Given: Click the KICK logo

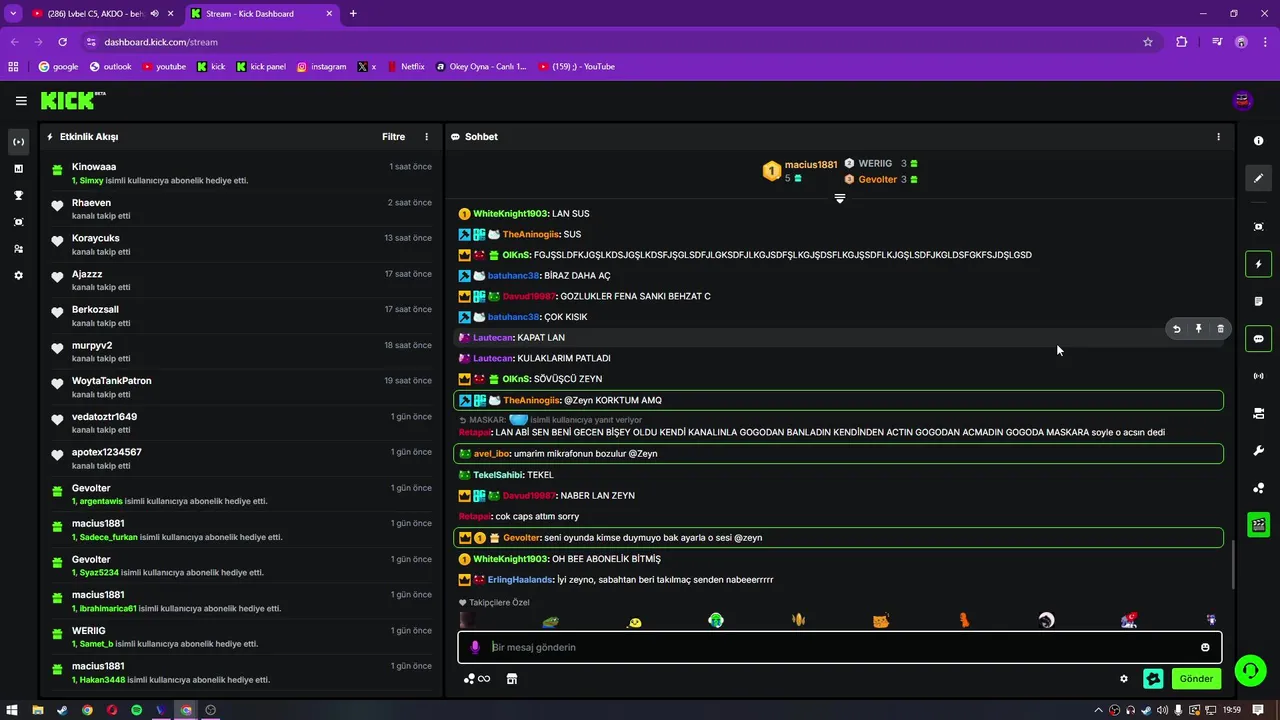Looking at the screenshot, I should pyautogui.click(x=72, y=100).
